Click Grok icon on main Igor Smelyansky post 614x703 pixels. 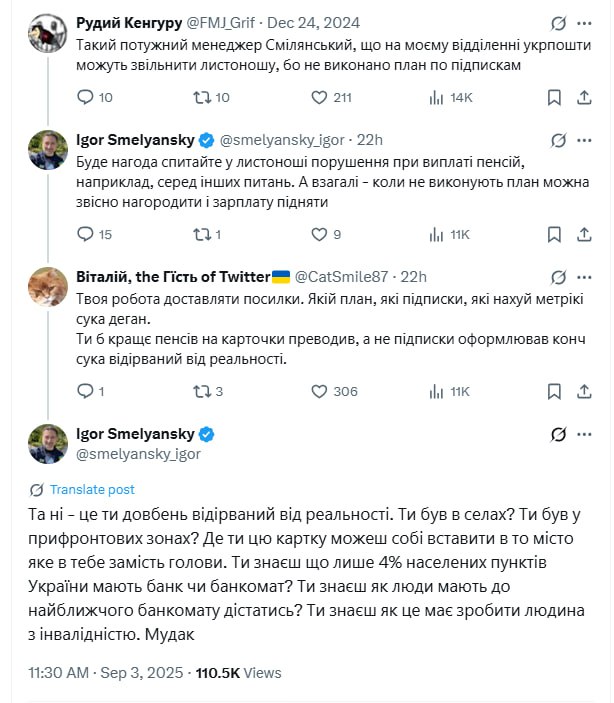click(x=558, y=435)
